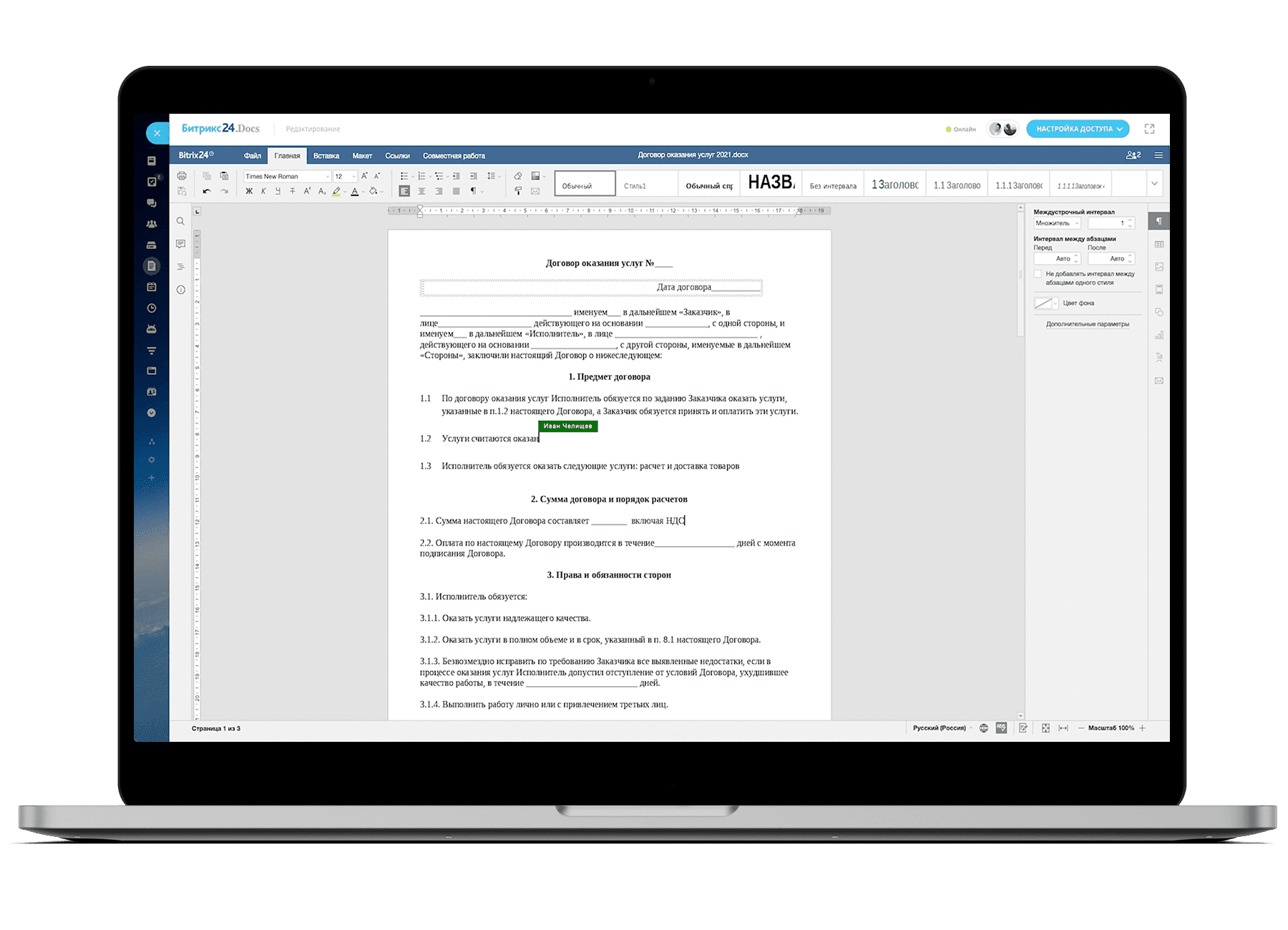Screen dimensions: 1288x930
Task: Open search in the left panel
Action: (x=180, y=221)
